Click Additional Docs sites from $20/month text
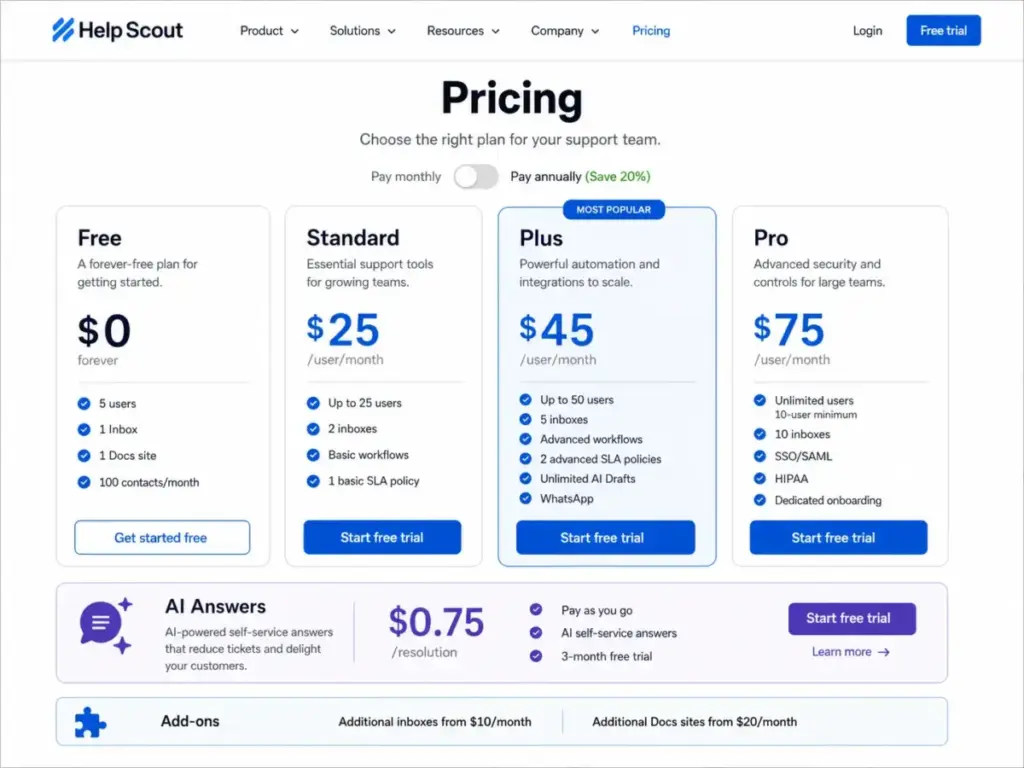This screenshot has width=1024, height=768. pos(694,722)
